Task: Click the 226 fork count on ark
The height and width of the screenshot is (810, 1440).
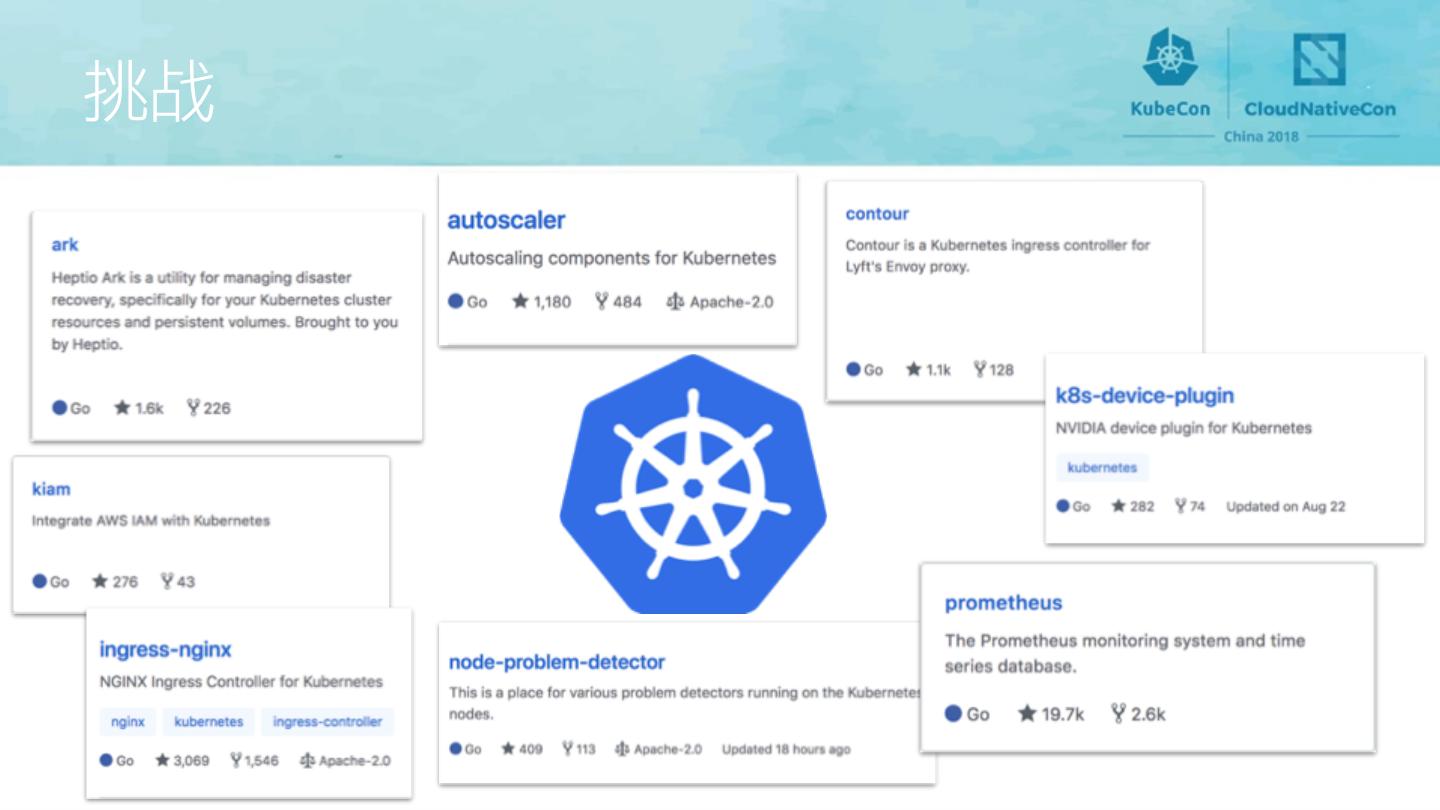Action: click(x=217, y=408)
